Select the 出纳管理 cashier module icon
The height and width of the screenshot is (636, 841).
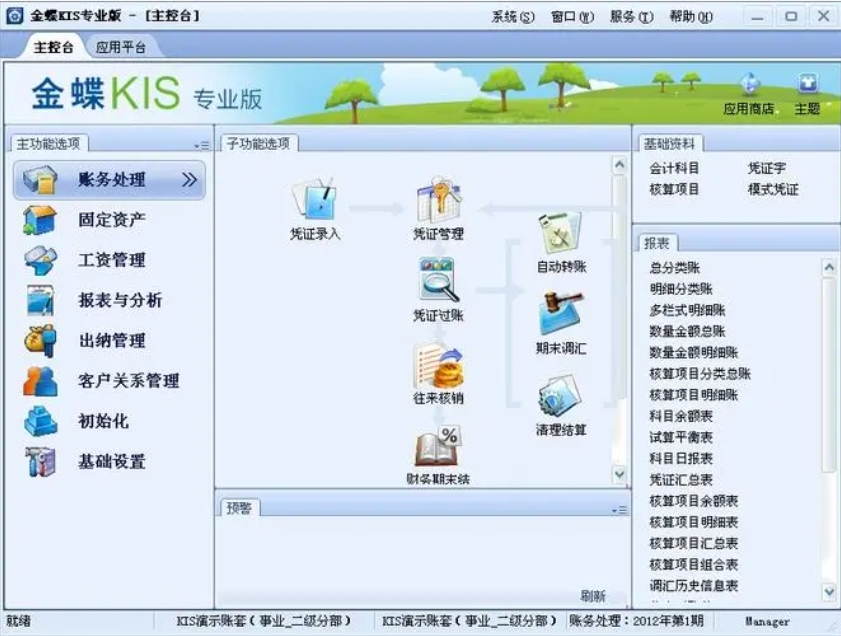click(x=40, y=341)
